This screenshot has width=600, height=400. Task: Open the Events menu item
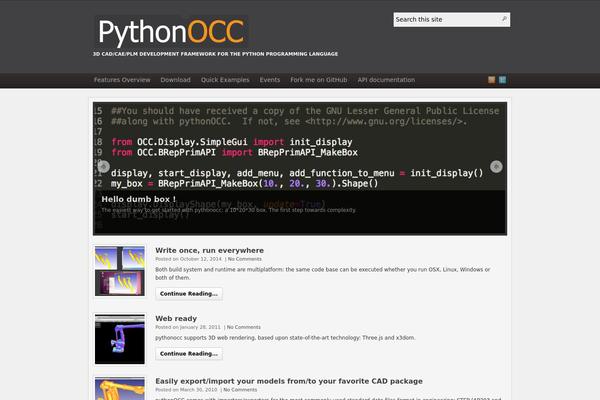(x=270, y=80)
